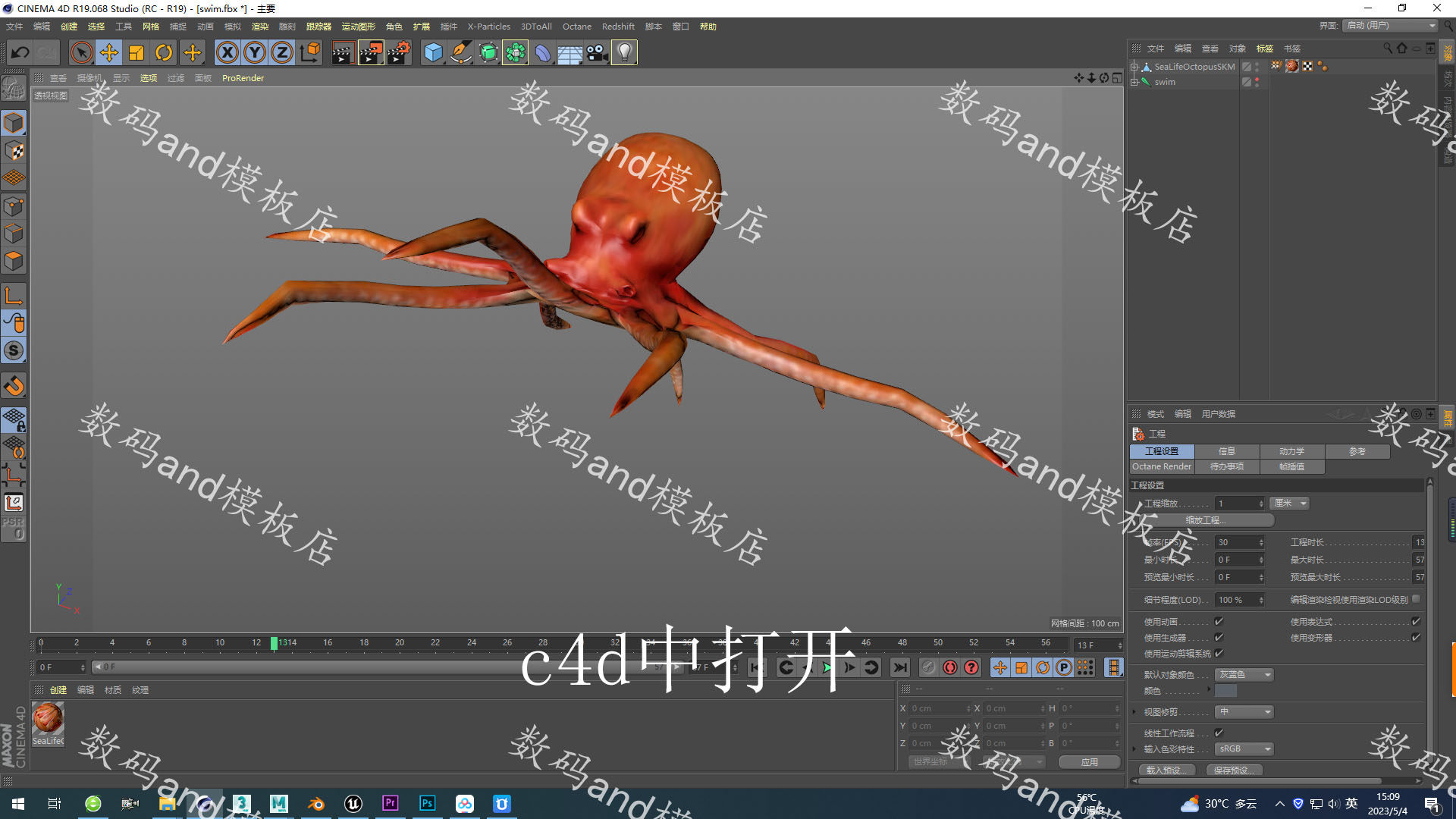Toggle Parameter keyframe recording P button
Screen dimensions: 1456x819
(x=1064, y=667)
